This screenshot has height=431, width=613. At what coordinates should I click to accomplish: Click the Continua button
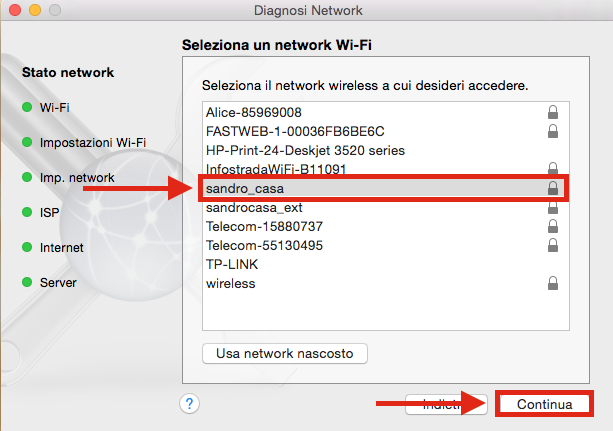545,404
